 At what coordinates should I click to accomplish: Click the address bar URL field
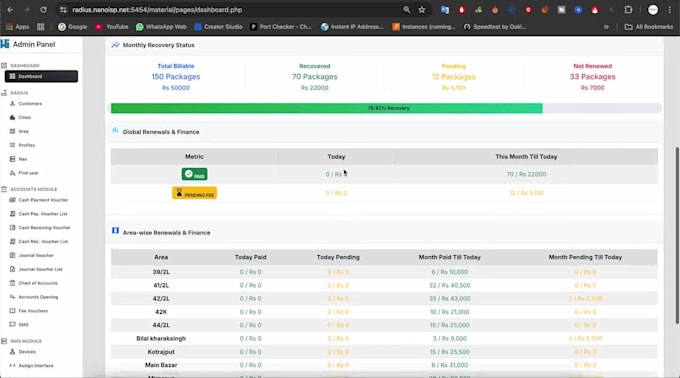(234, 10)
